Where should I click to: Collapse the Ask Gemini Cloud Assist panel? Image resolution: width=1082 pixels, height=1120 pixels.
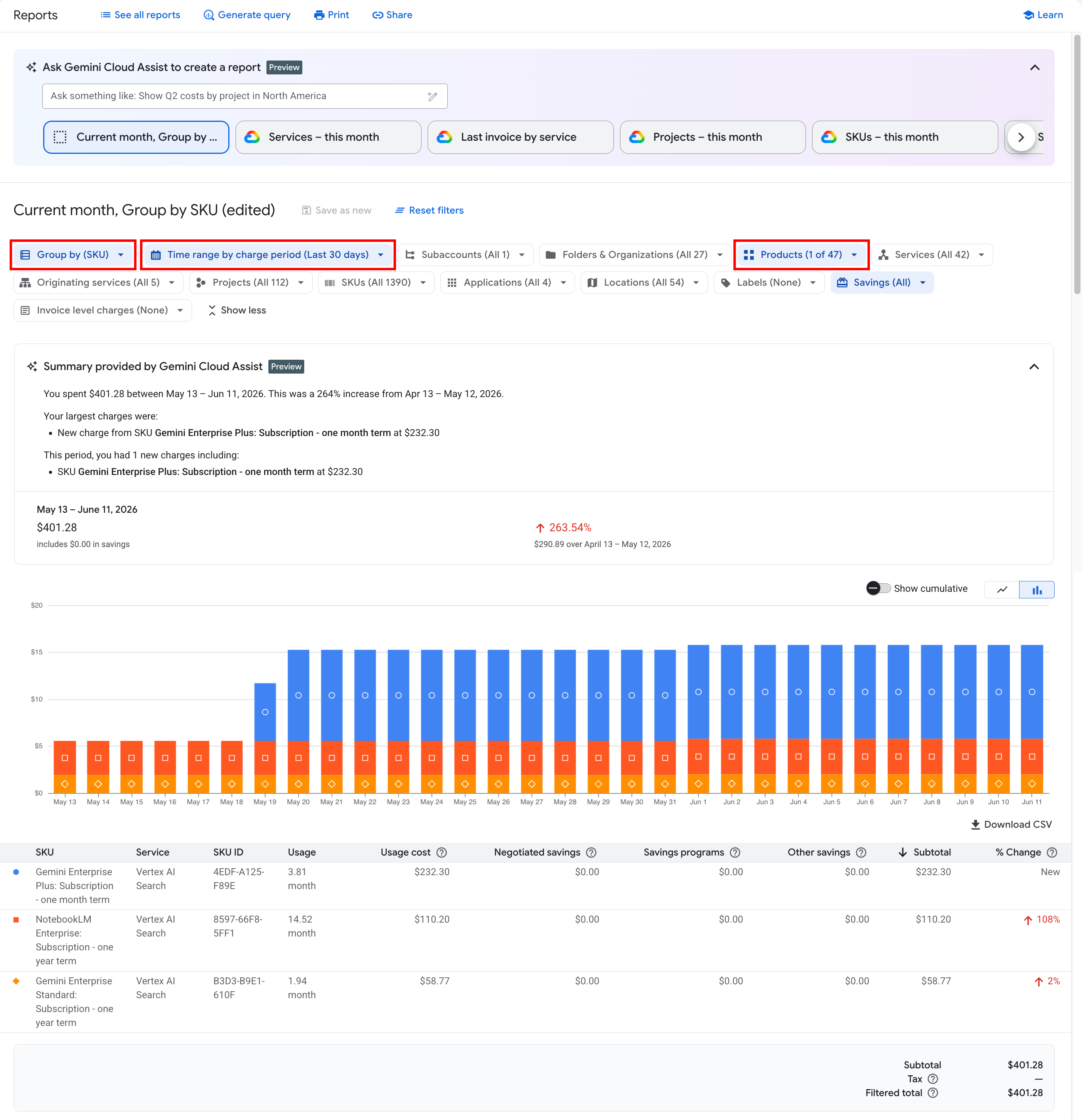(x=1035, y=67)
